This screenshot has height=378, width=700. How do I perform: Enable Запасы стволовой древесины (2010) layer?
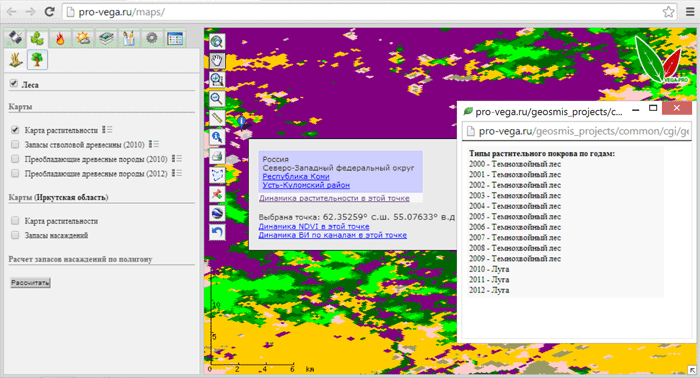[x=15, y=144]
